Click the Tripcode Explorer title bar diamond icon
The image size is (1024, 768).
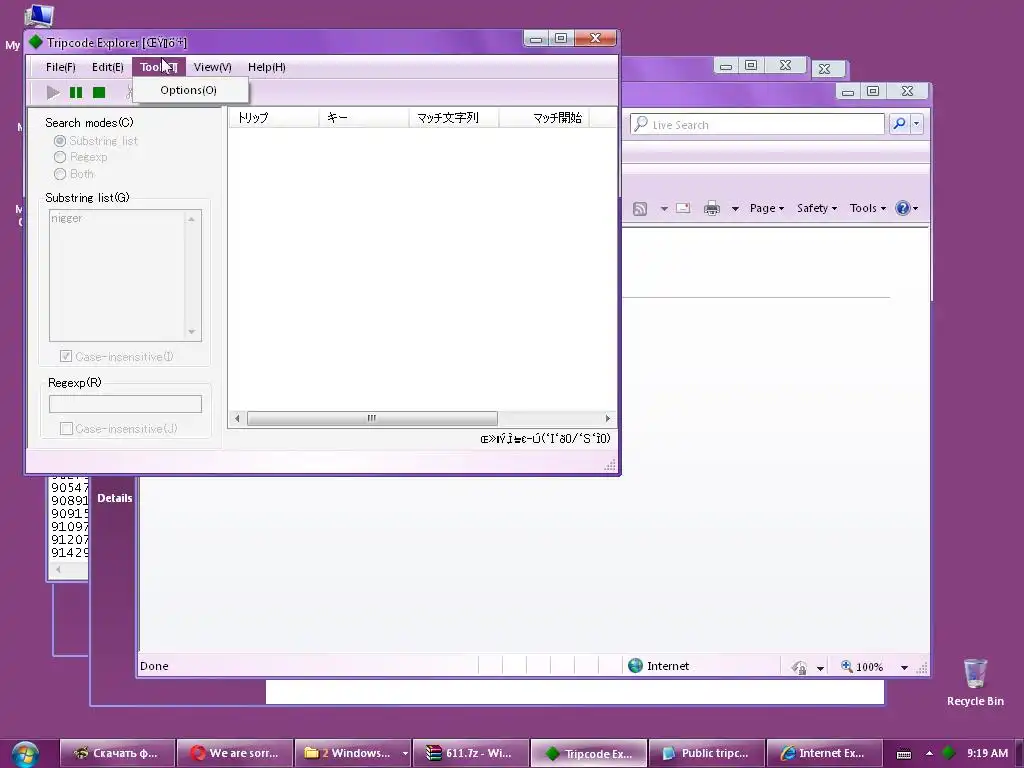tap(36, 42)
